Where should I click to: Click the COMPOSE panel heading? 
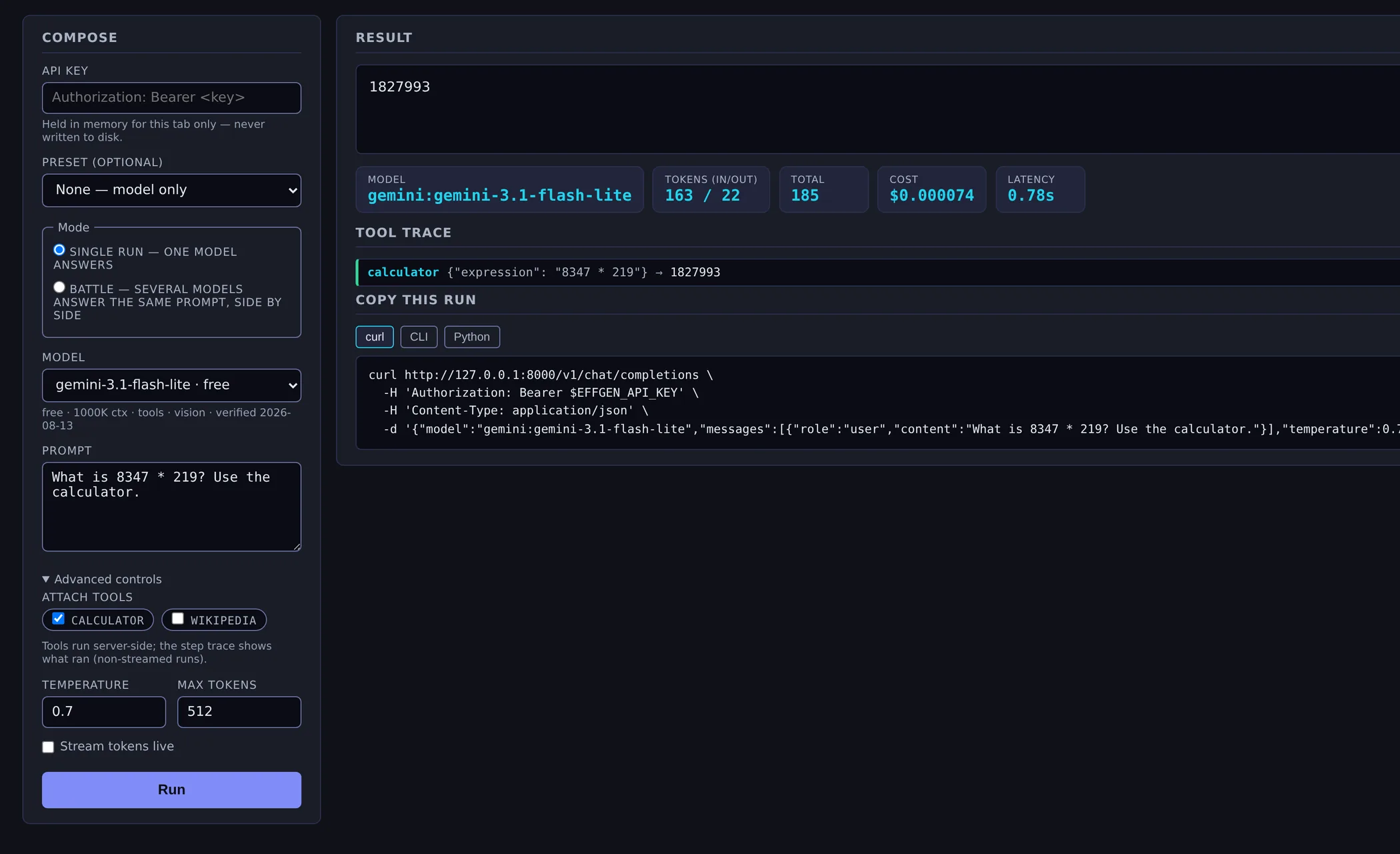tap(79, 37)
